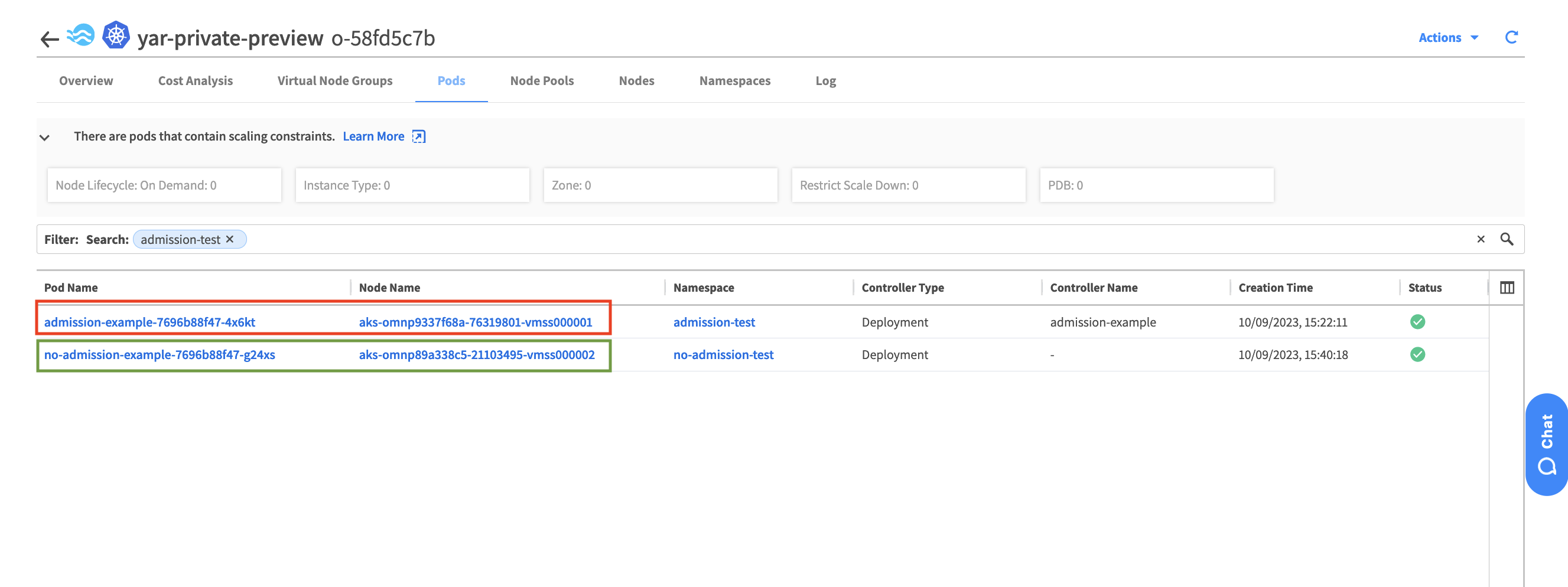Click the Spot Ocean wave logo icon
This screenshot has width=1568, height=587.
tap(81, 36)
